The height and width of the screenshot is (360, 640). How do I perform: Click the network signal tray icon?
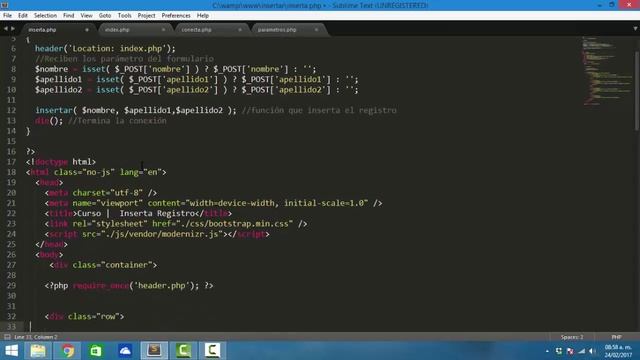tap(582, 351)
